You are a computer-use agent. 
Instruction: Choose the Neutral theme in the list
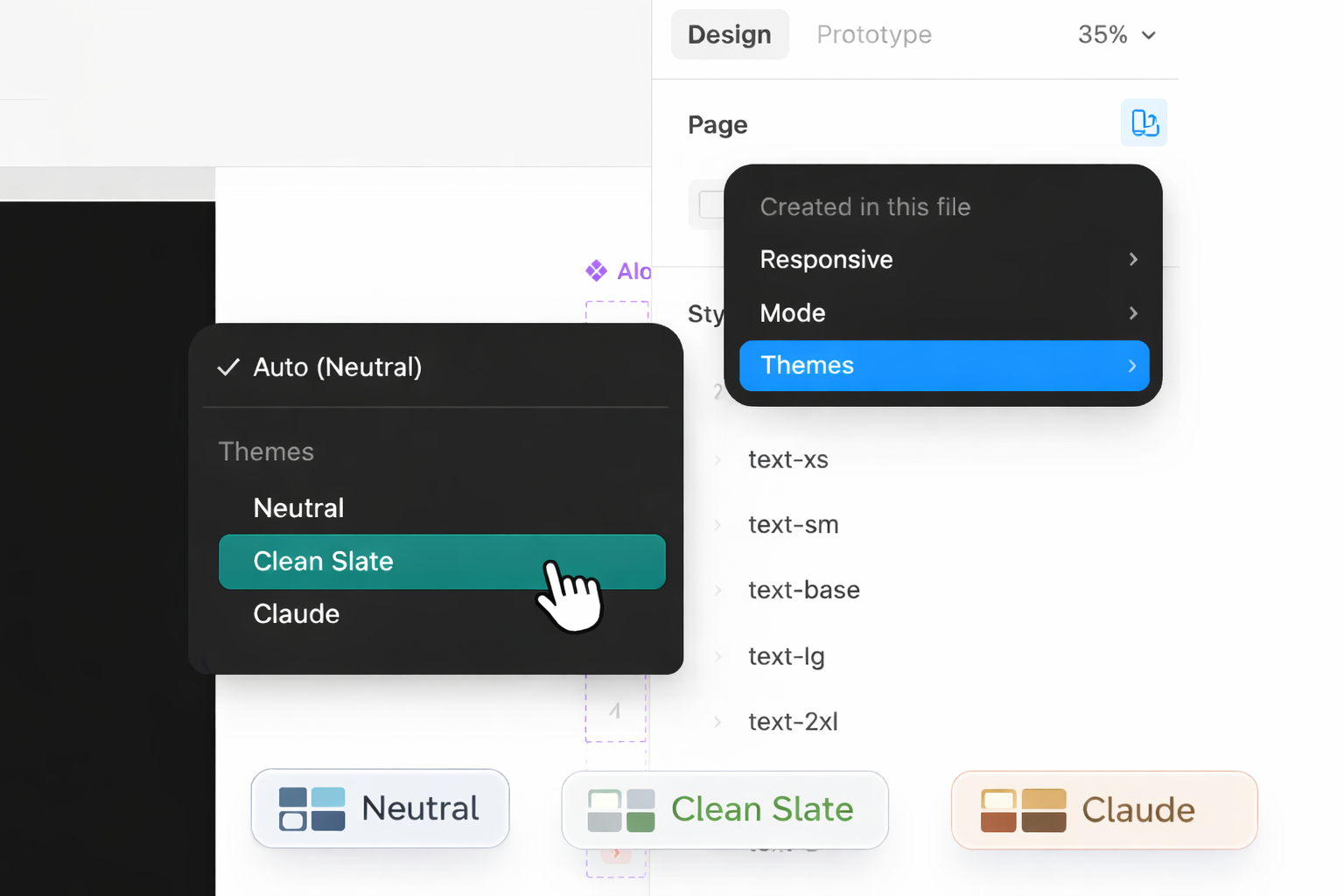click(x=442, y=508)
